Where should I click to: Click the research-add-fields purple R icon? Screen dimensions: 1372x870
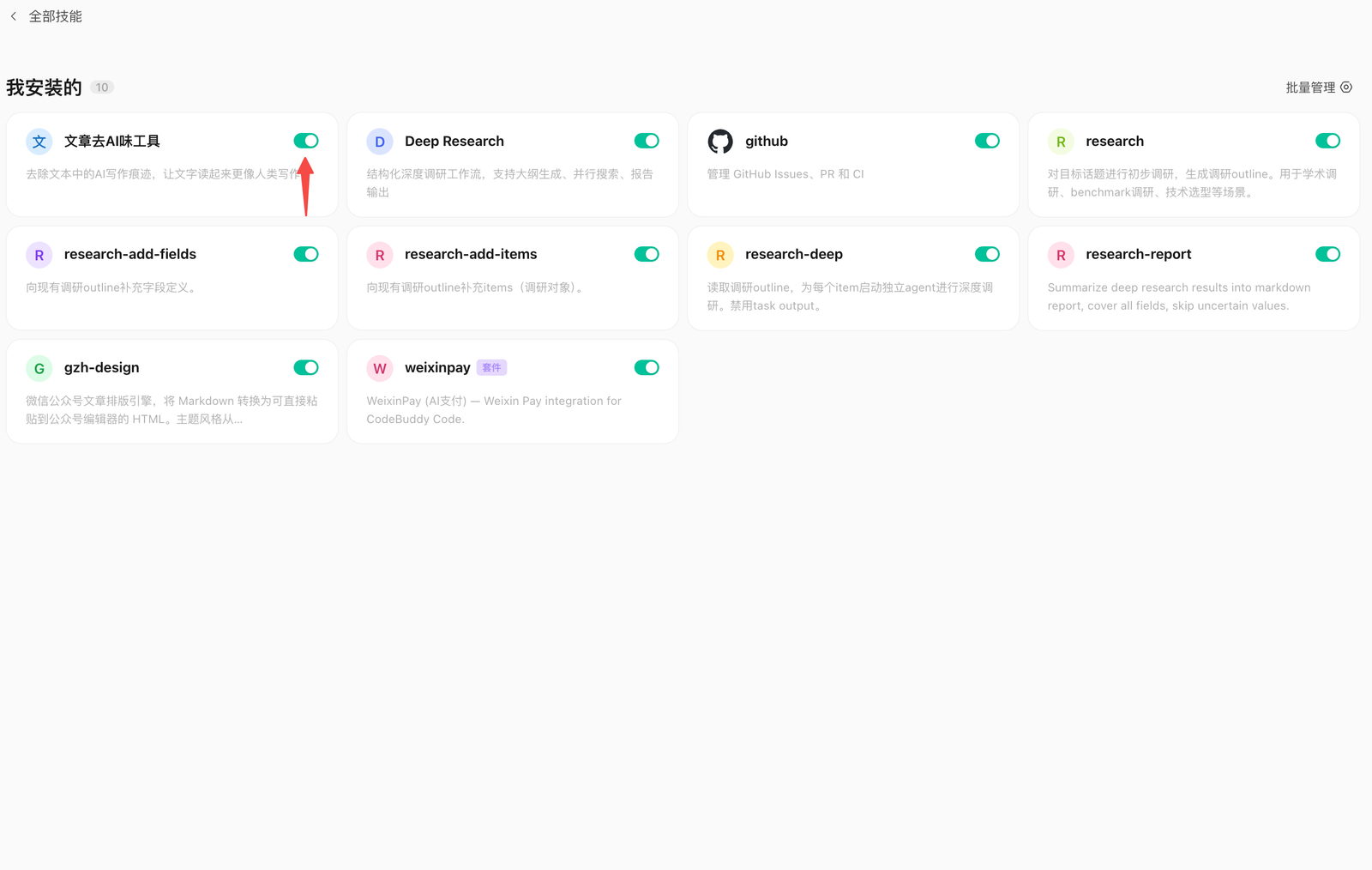tap(39, 255)
